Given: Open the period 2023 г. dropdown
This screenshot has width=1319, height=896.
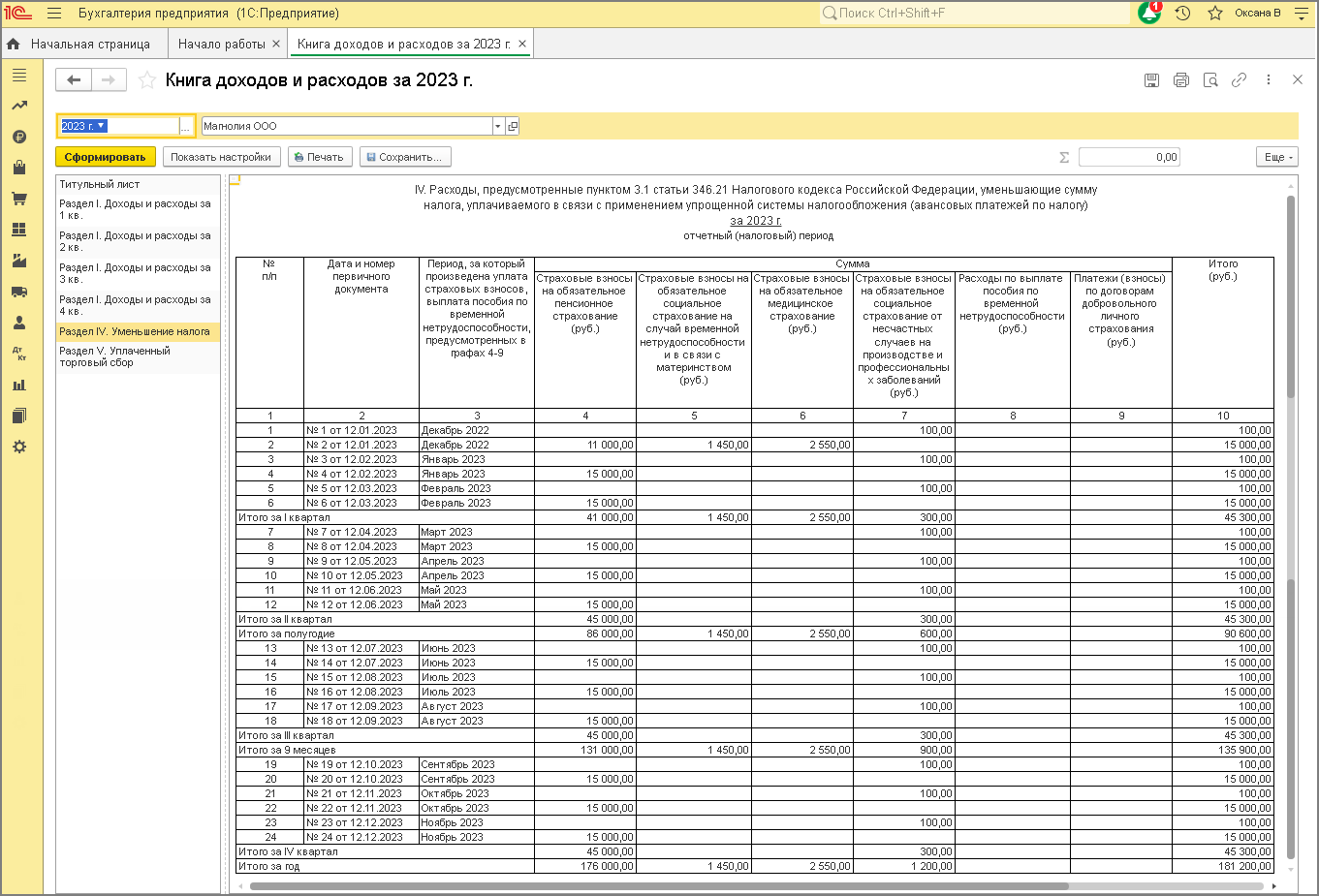Looking at the screenshot, I should click(x=102, y=126).
